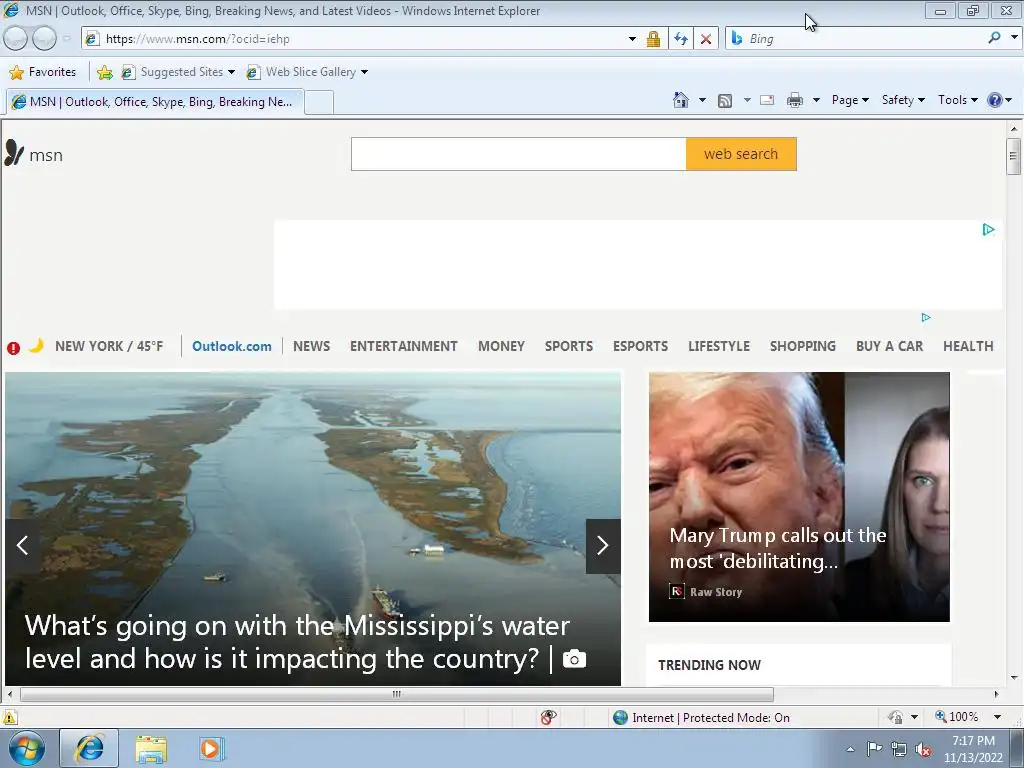
Task: Click the security lock icon in address bar
Action: (653, 39)
